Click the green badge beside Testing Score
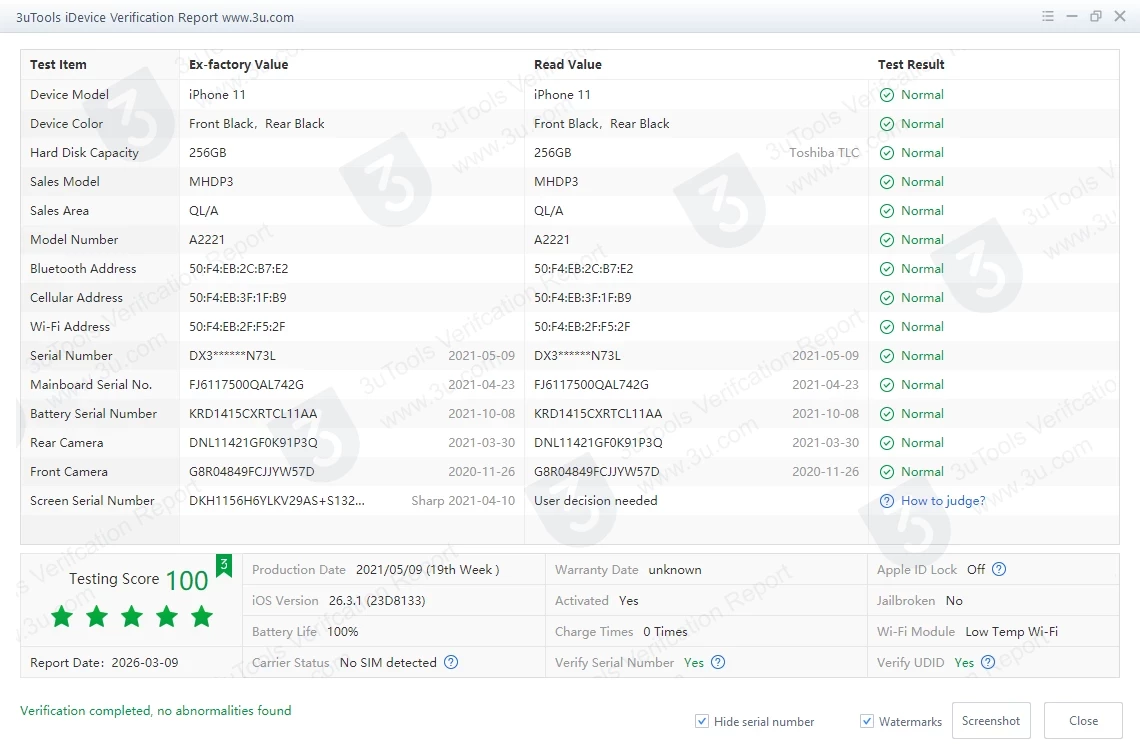 click(x=224, y=566)
